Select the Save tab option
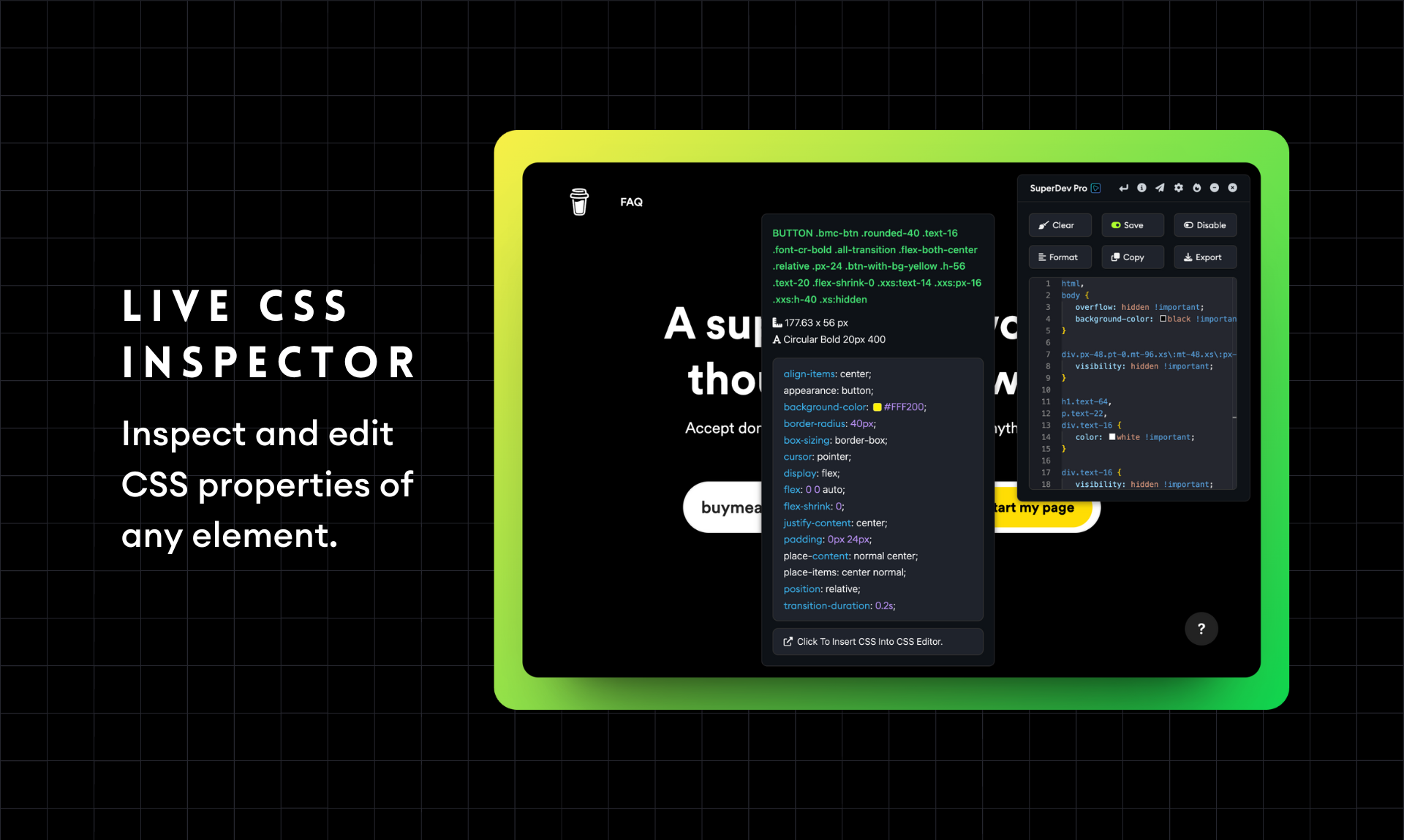 (x=1130, y=225)
